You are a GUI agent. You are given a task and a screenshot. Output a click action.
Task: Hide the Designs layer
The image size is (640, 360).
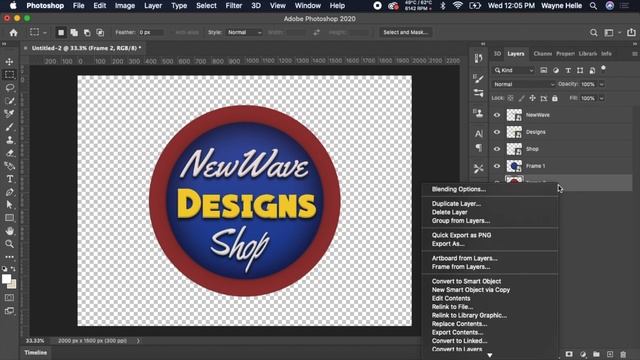[497, 132]
